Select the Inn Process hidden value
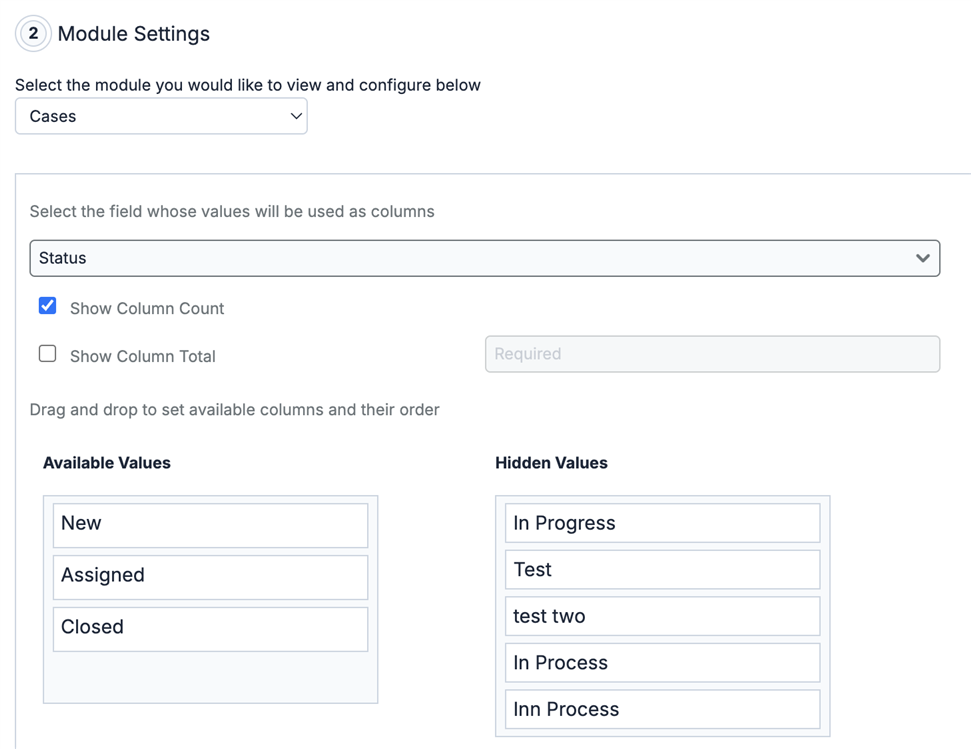 pyautogui.click(x=662, y=710)
